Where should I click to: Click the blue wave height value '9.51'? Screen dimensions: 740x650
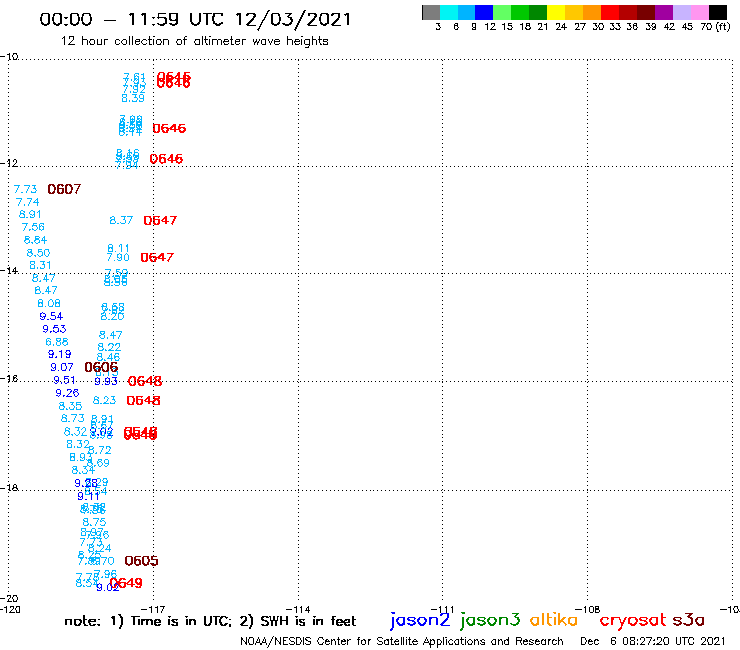click(64, 380)
